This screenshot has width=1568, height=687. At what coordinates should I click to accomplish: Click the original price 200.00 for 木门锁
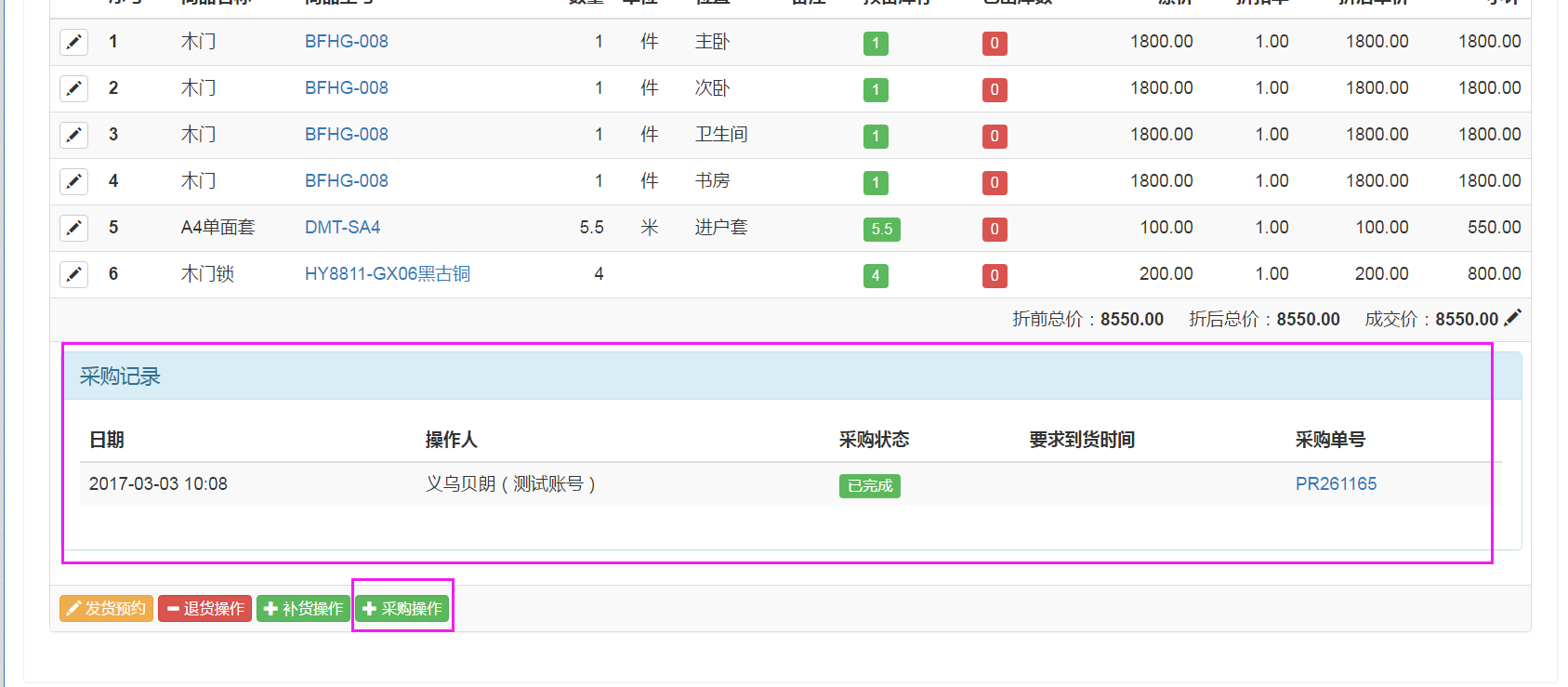click(x=1166, y=273)
